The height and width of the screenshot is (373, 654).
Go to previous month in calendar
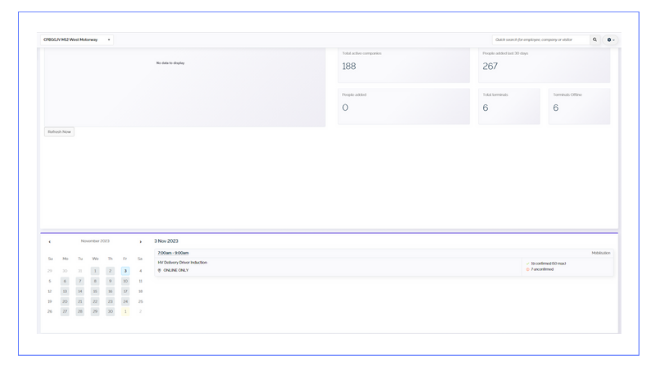coord(50,242)
